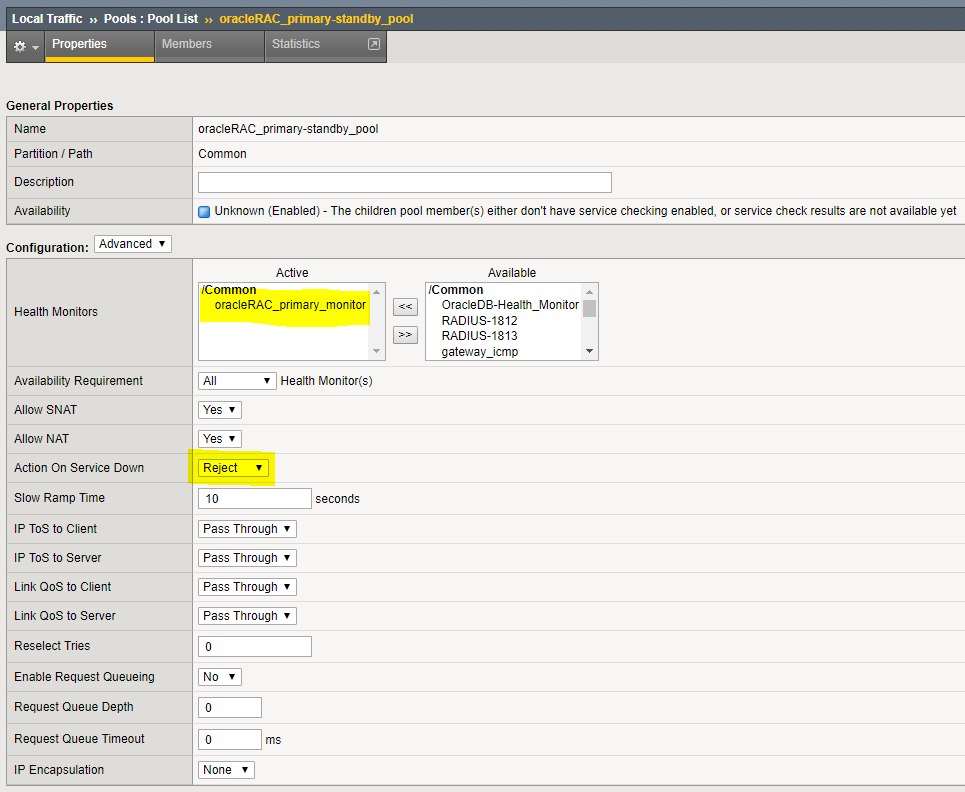
Task: Click the Slow Ramp Time field
Action: (x=255, y=498)
